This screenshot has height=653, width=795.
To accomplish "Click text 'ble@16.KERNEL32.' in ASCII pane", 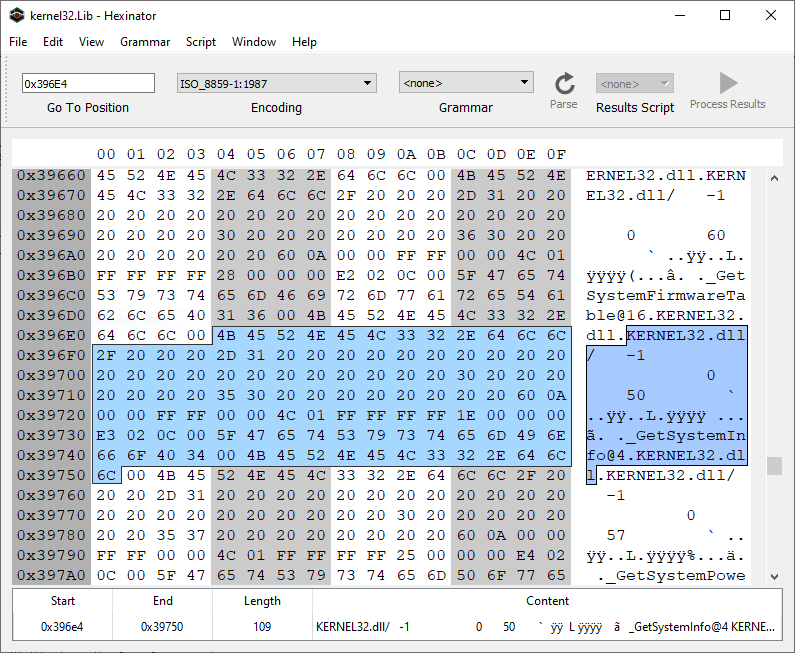I will click(x=666, y=315).
